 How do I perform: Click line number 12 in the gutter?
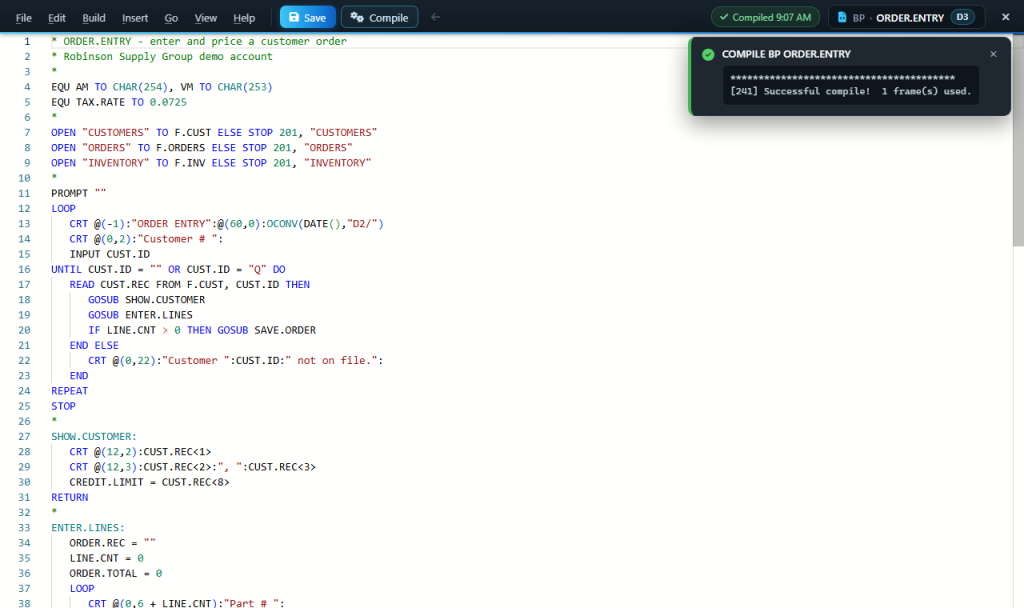tap(24, 208)
